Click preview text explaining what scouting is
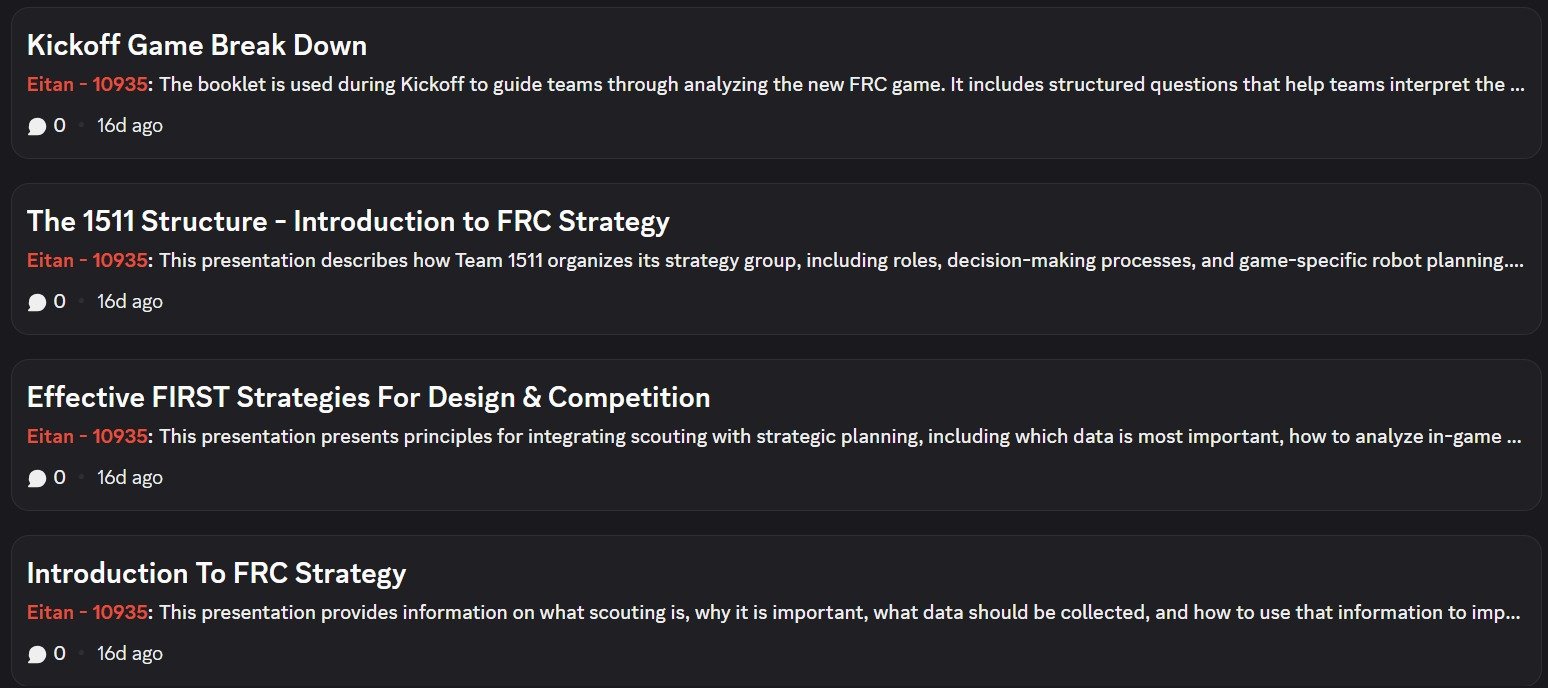Viewport: 1548px width, 688px height. [840, 612]
